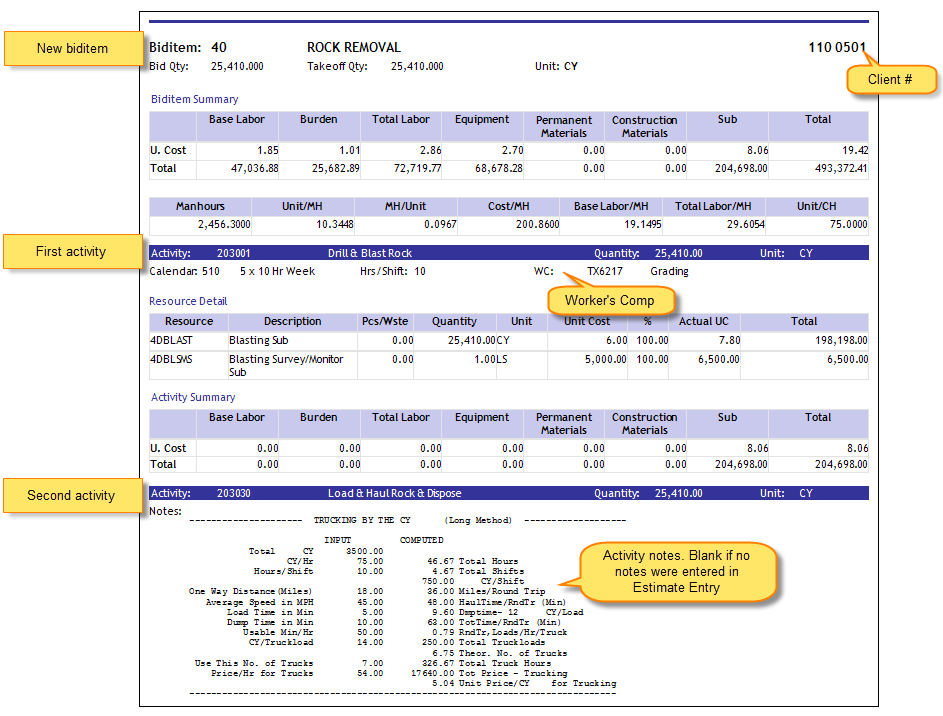This screenshot has height=716, width=943.
Task: Click the Equipment column header
Action: 483,118
